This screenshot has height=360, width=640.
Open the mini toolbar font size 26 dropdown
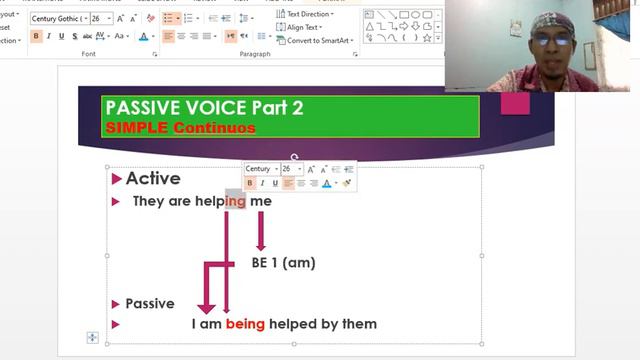coord(300,169)
